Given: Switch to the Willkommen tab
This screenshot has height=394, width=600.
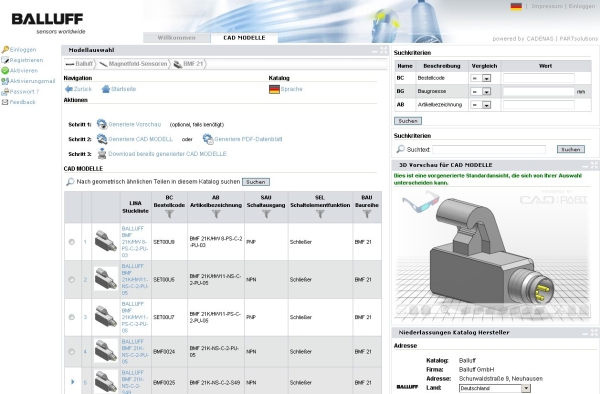Looking at the screenshot, I should (176, 38).
